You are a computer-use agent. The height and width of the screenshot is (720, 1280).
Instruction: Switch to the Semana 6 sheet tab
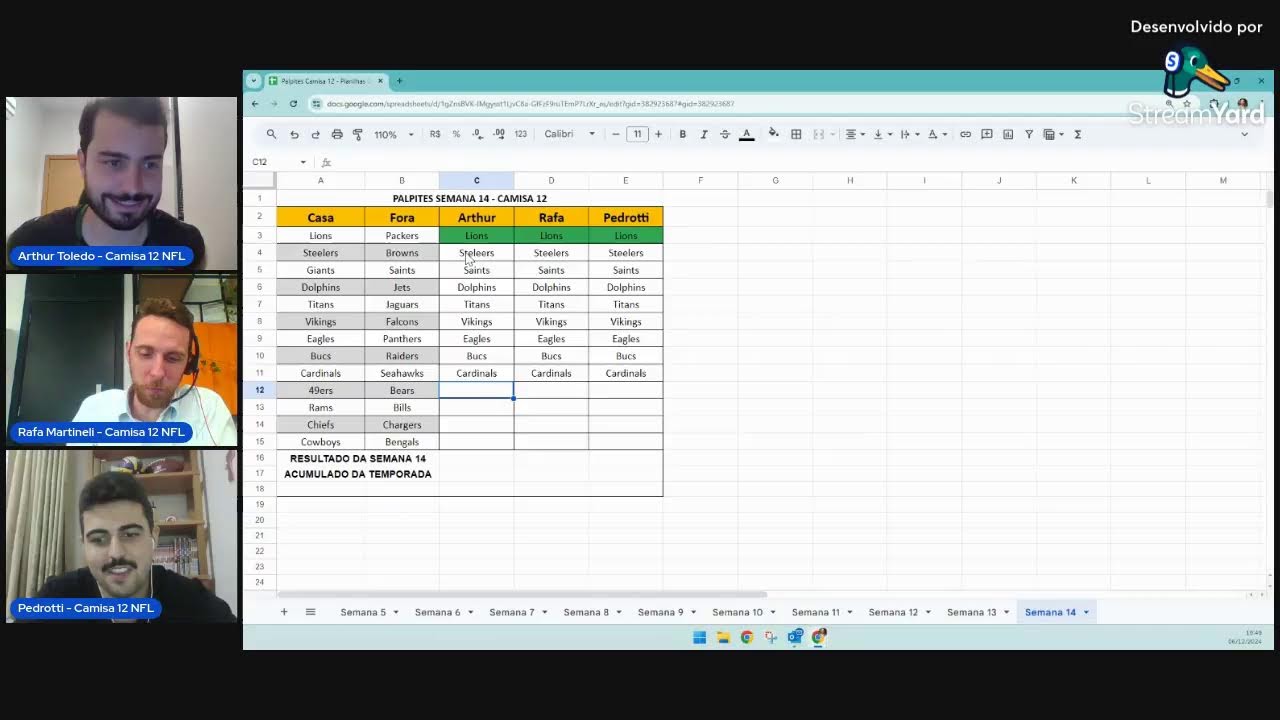pos(438,612)
